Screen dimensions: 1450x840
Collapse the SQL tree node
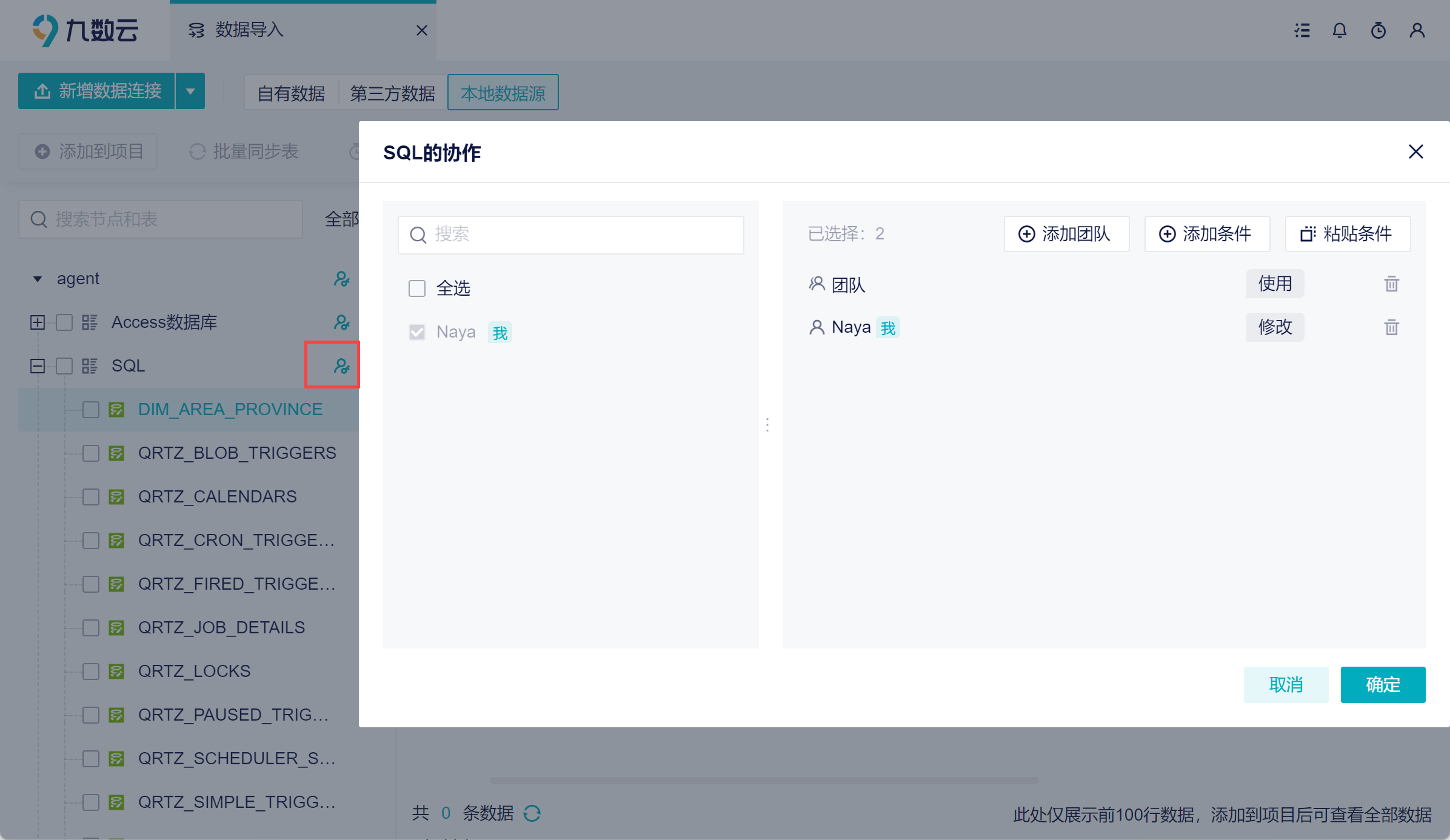[38, 365]
